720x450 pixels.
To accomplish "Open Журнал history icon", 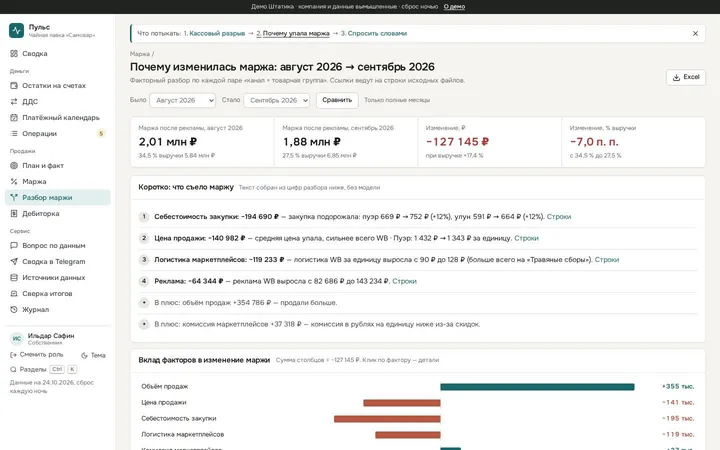I will click(x=14, y=309).
